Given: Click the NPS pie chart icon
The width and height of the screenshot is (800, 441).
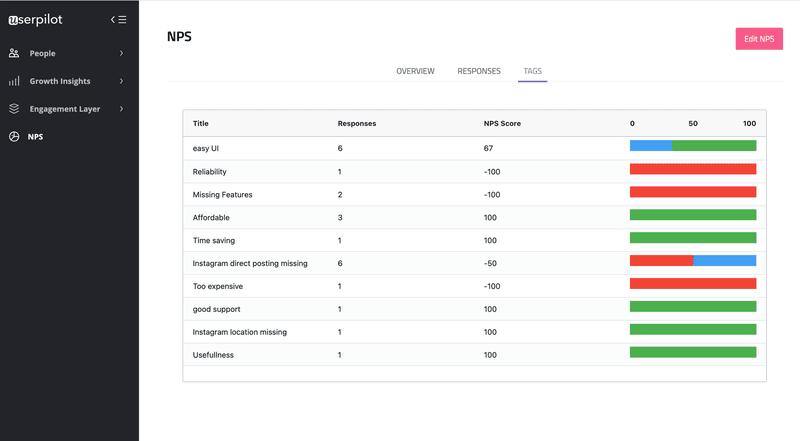Looking at the screenshot, I should point(14,136).
